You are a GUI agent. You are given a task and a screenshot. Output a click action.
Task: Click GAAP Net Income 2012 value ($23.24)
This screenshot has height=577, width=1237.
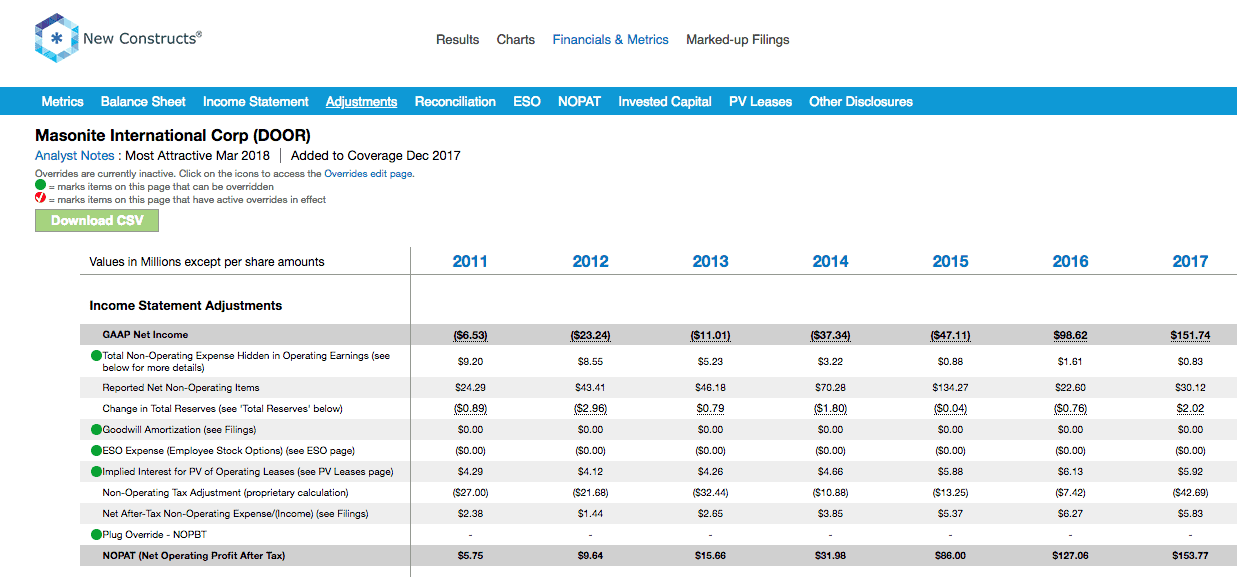pyautogui.click(x=590, y=335)
